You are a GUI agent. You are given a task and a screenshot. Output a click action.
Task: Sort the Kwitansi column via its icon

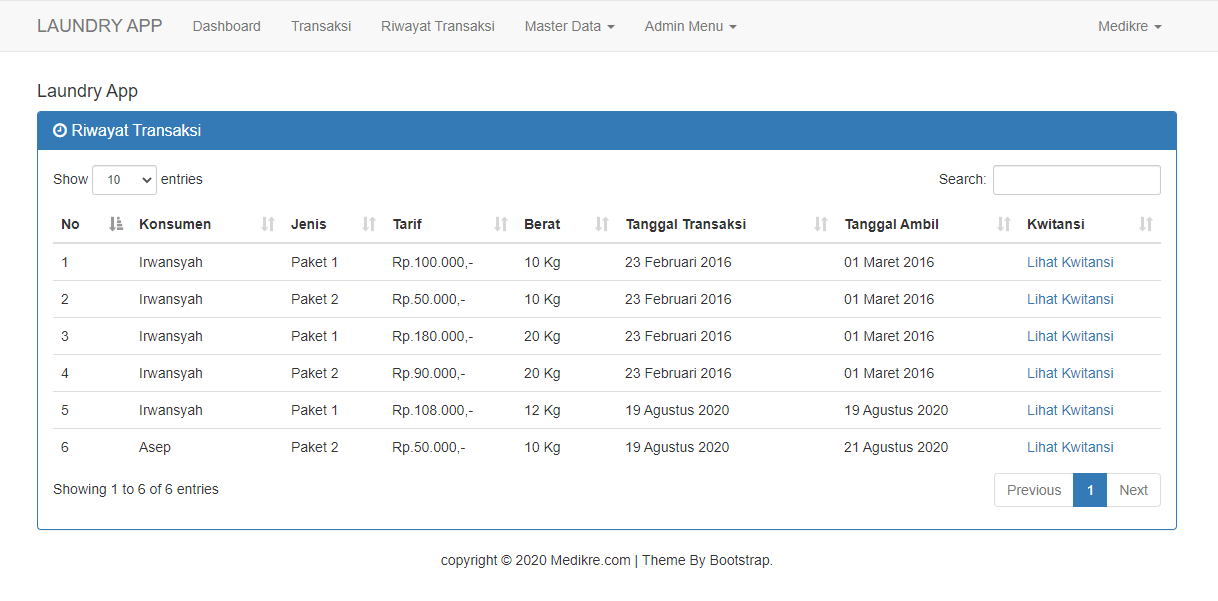(x=1144, y=224)
